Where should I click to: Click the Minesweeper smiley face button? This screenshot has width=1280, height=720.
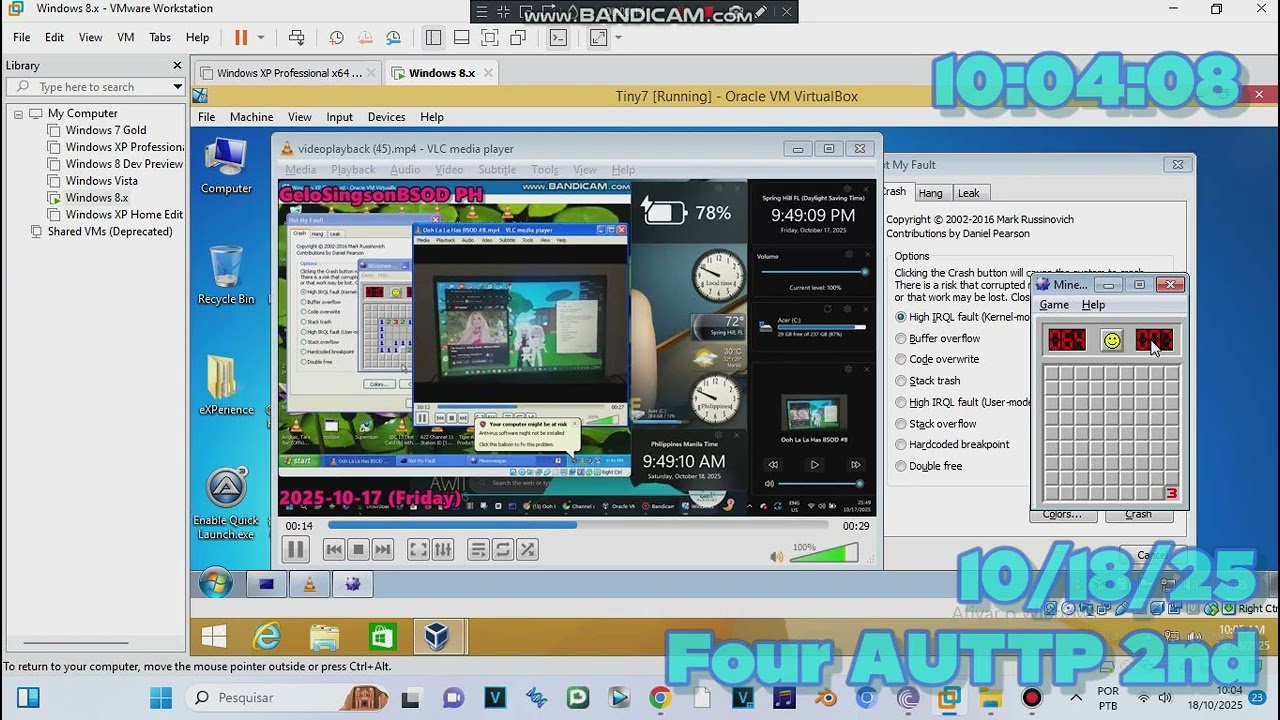[1112, 341]
